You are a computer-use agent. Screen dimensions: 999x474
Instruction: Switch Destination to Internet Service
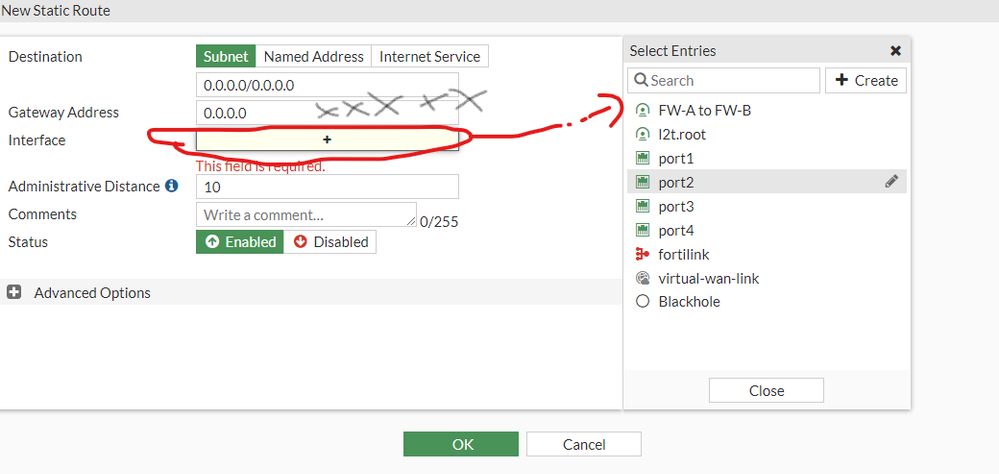[x=430, y=57]
